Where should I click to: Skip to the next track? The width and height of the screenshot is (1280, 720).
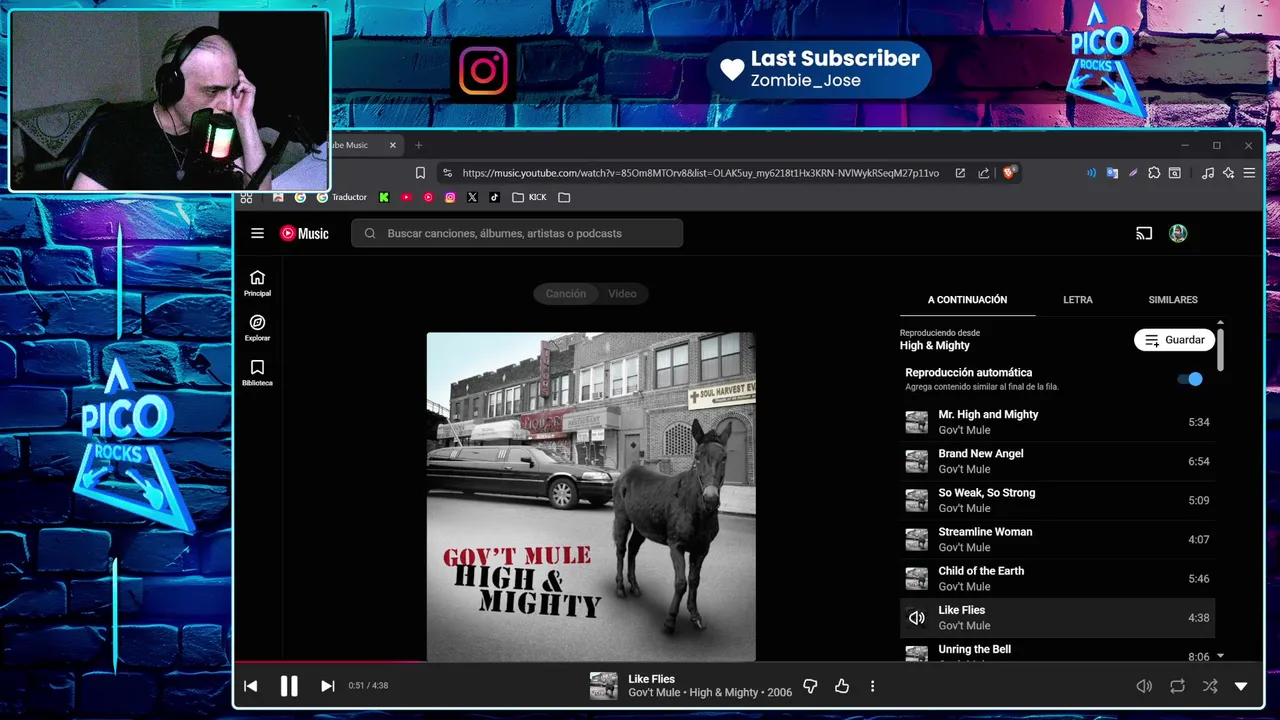[x=327, y=686]
